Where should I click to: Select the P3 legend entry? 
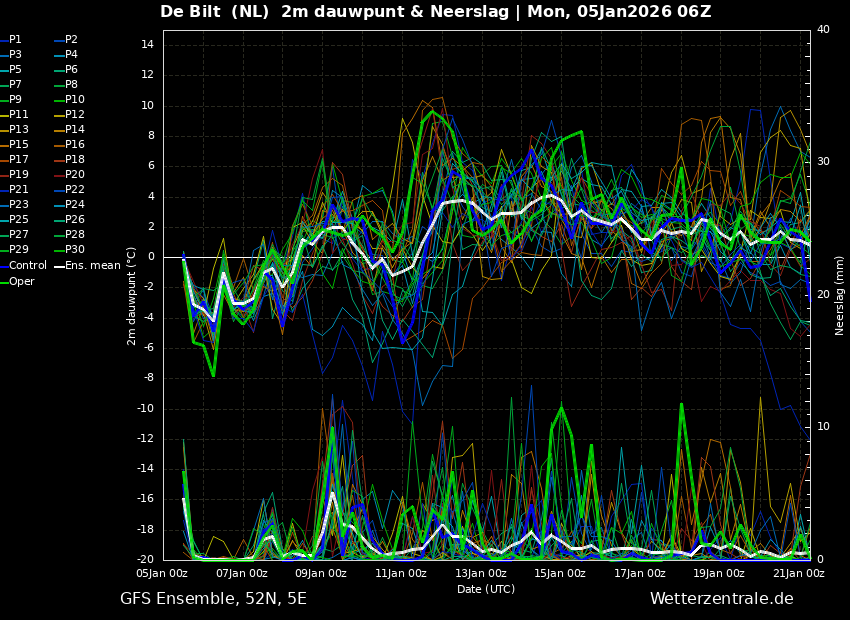11,54
